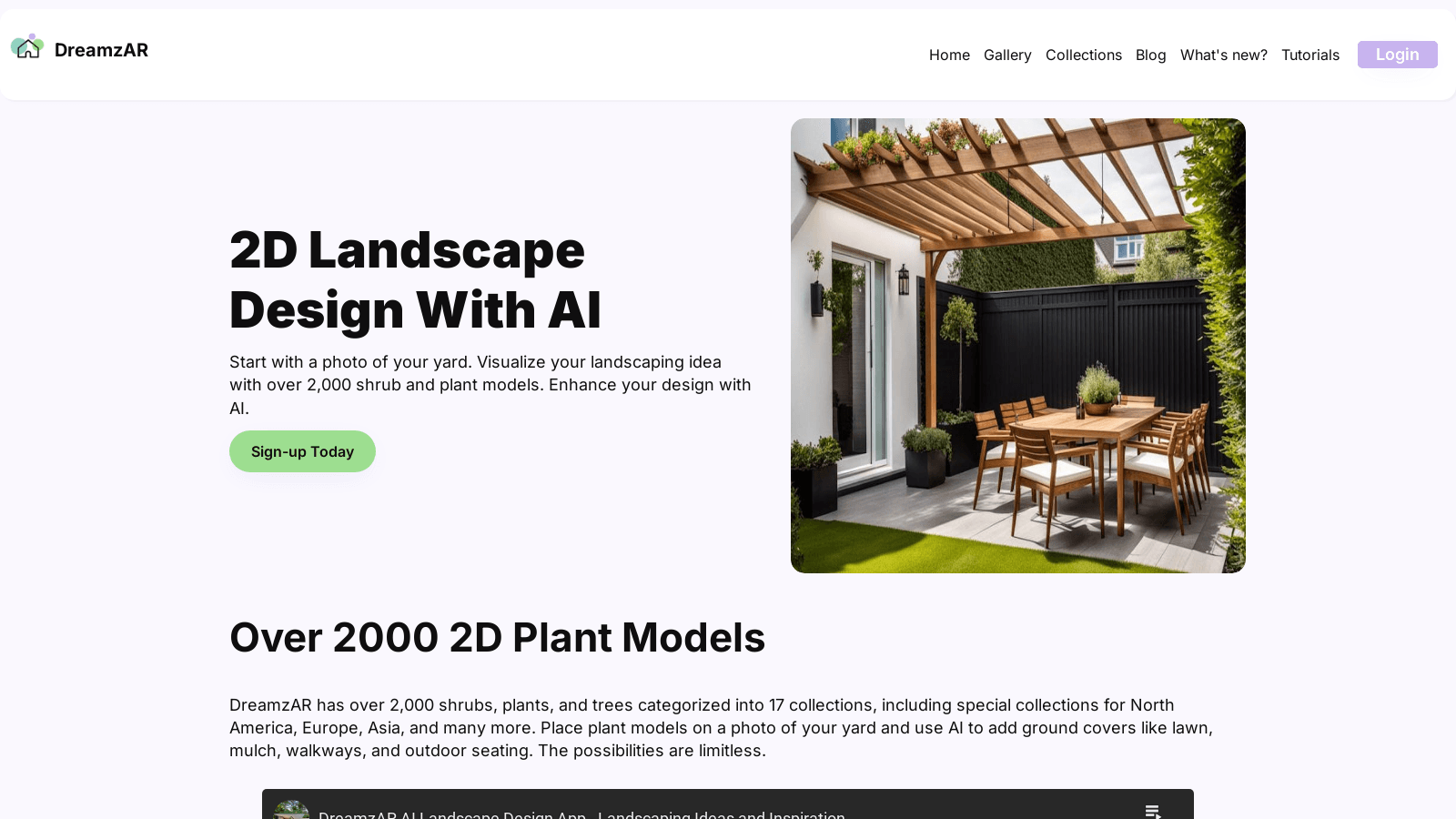Click the Sign-up Today button

click(x=302, y=451)
